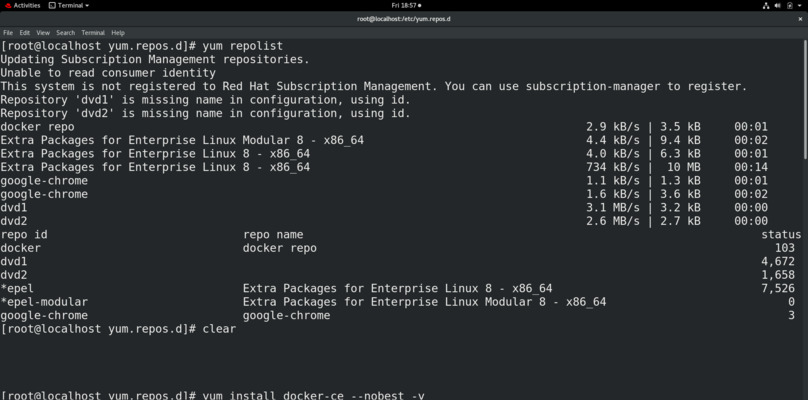Open the Edit menu
The width and height of the screenshot is (808, 400).
point(25,33)
